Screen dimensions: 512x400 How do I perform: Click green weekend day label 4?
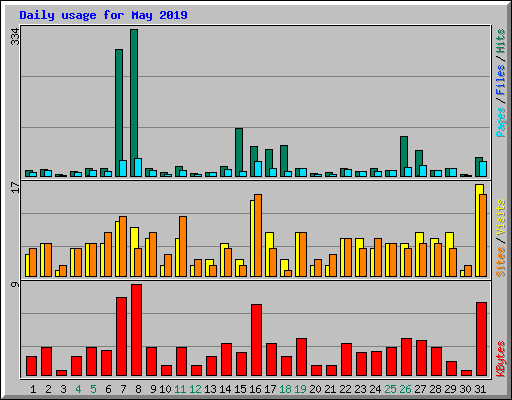pos(78,389)
